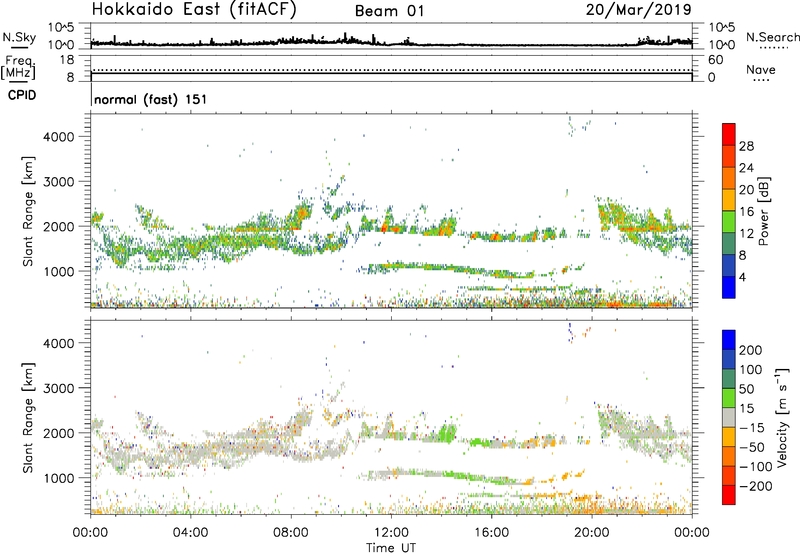Click the velocity panel 'Slant Range [km]' label
The height and width of the screenshot is (554, 800).
click(28, 417)
